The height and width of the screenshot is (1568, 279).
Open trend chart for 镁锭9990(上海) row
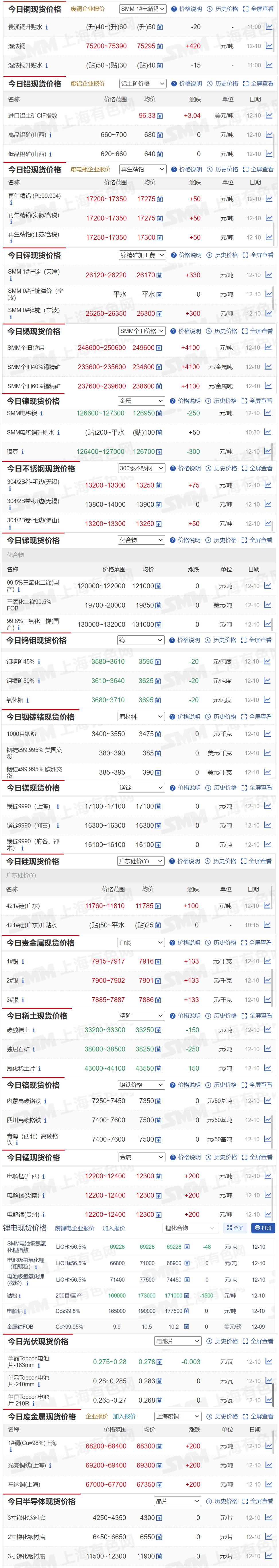pyautogui.click(x=268, y=806)
